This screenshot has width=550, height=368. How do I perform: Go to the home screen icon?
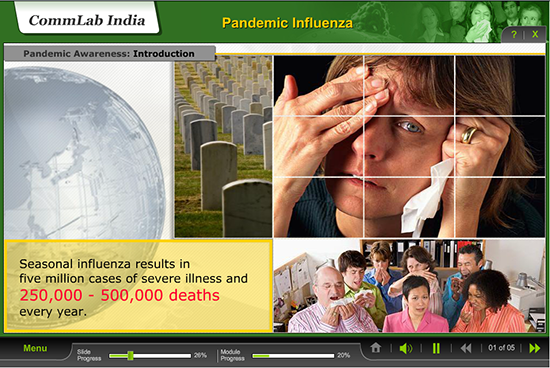(376, 348)
